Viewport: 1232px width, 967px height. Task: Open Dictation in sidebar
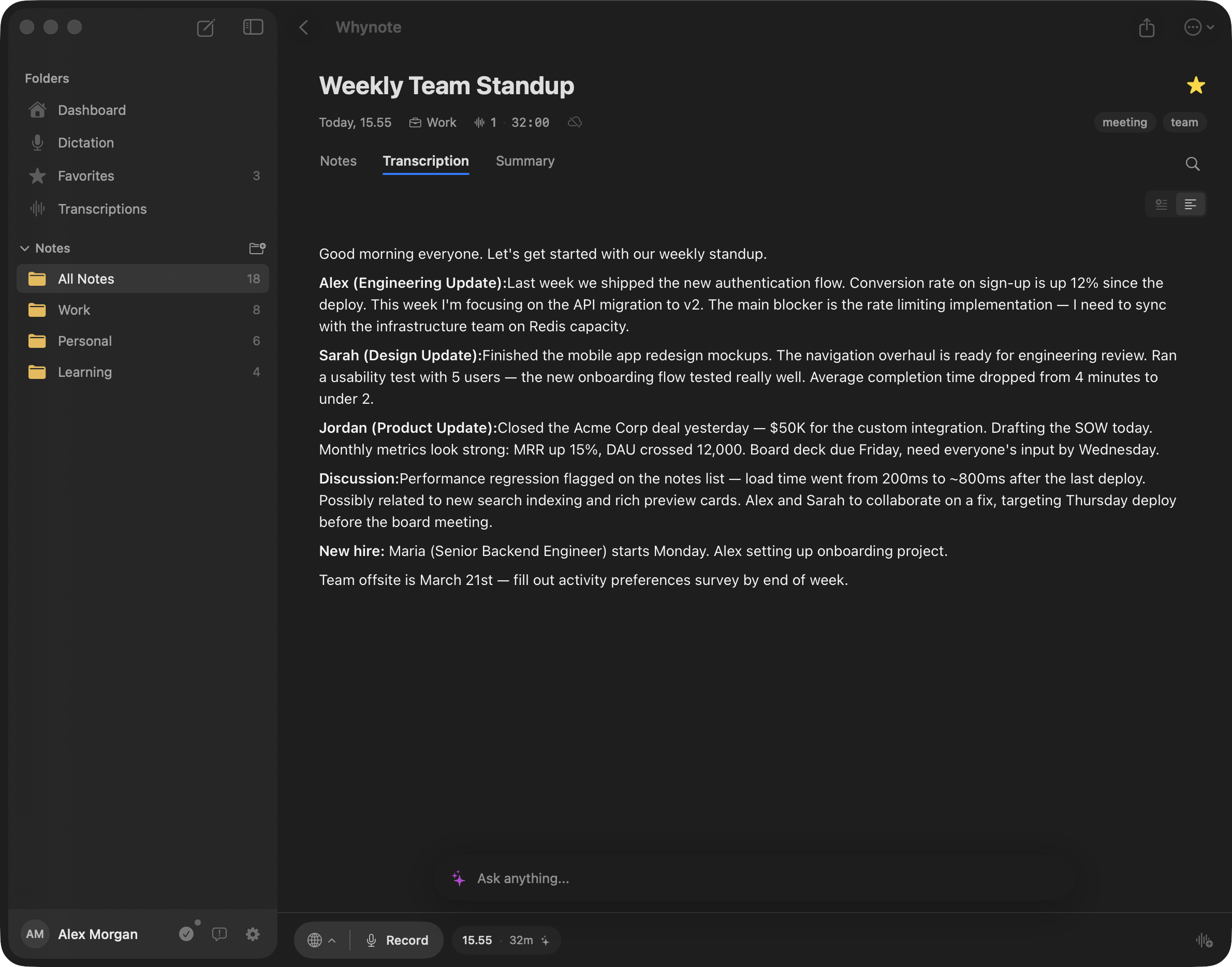[143, 143]
